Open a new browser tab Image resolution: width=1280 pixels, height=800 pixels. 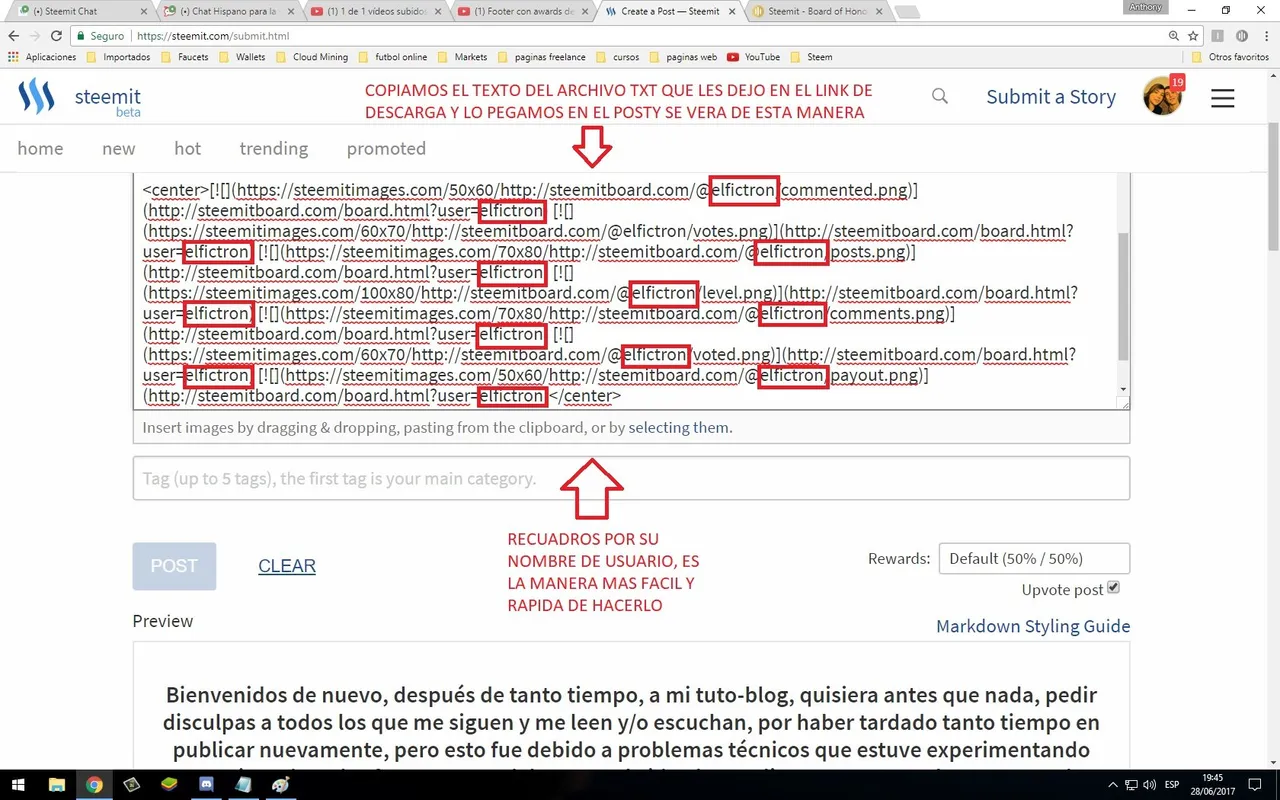906,12
